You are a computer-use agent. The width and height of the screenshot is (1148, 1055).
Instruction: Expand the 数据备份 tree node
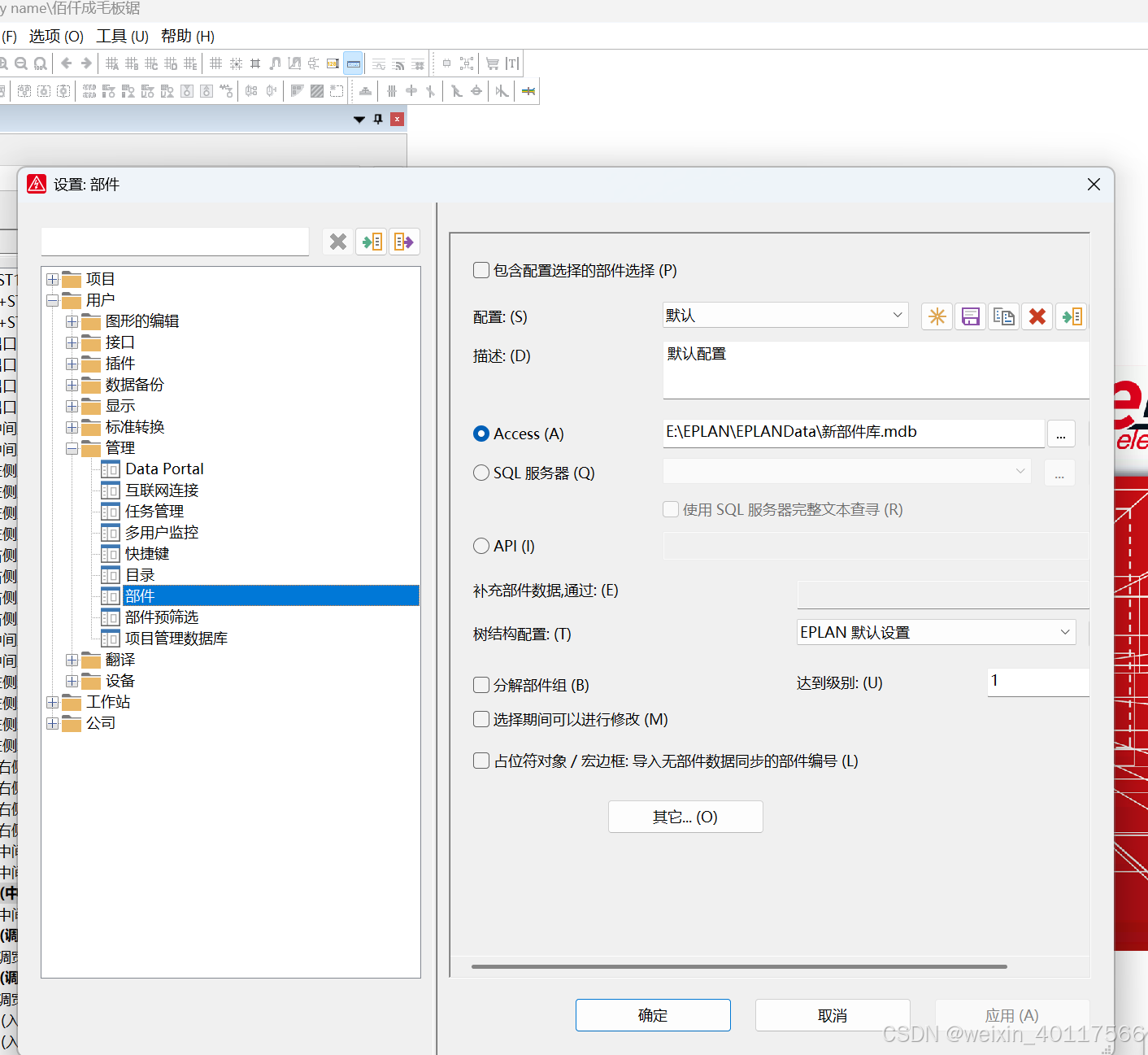(72, 385)
